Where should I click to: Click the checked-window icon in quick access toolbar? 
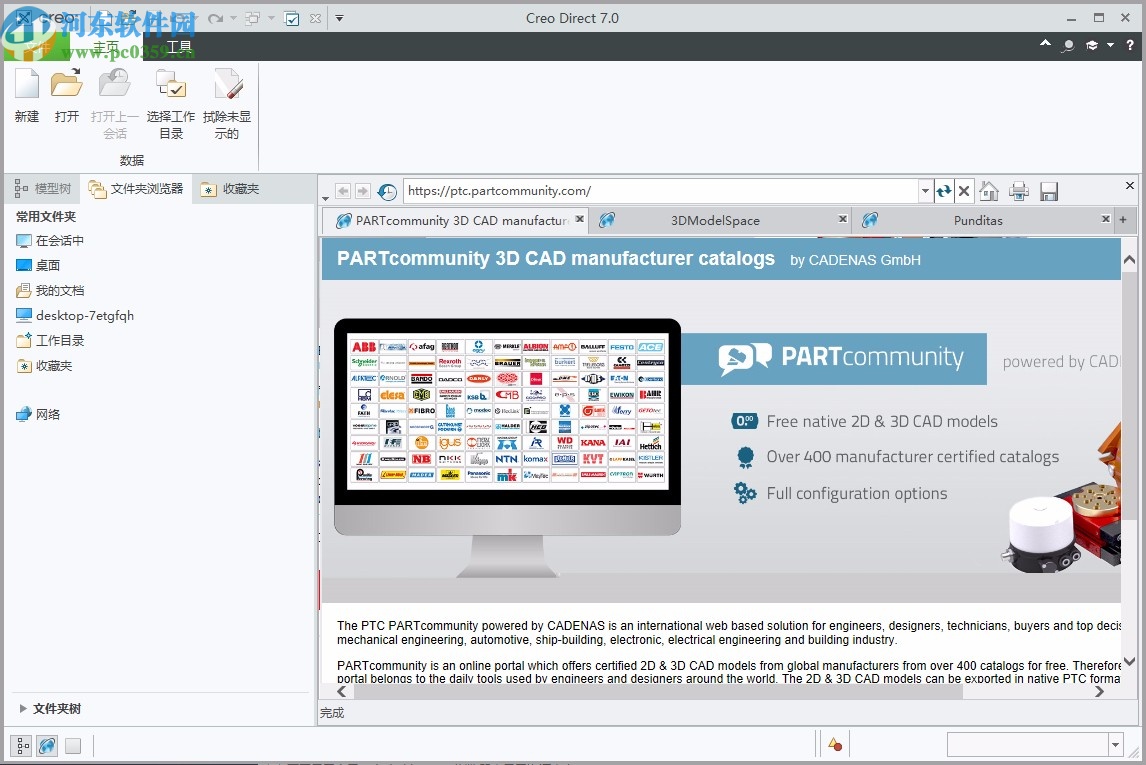tap(292, 19)
